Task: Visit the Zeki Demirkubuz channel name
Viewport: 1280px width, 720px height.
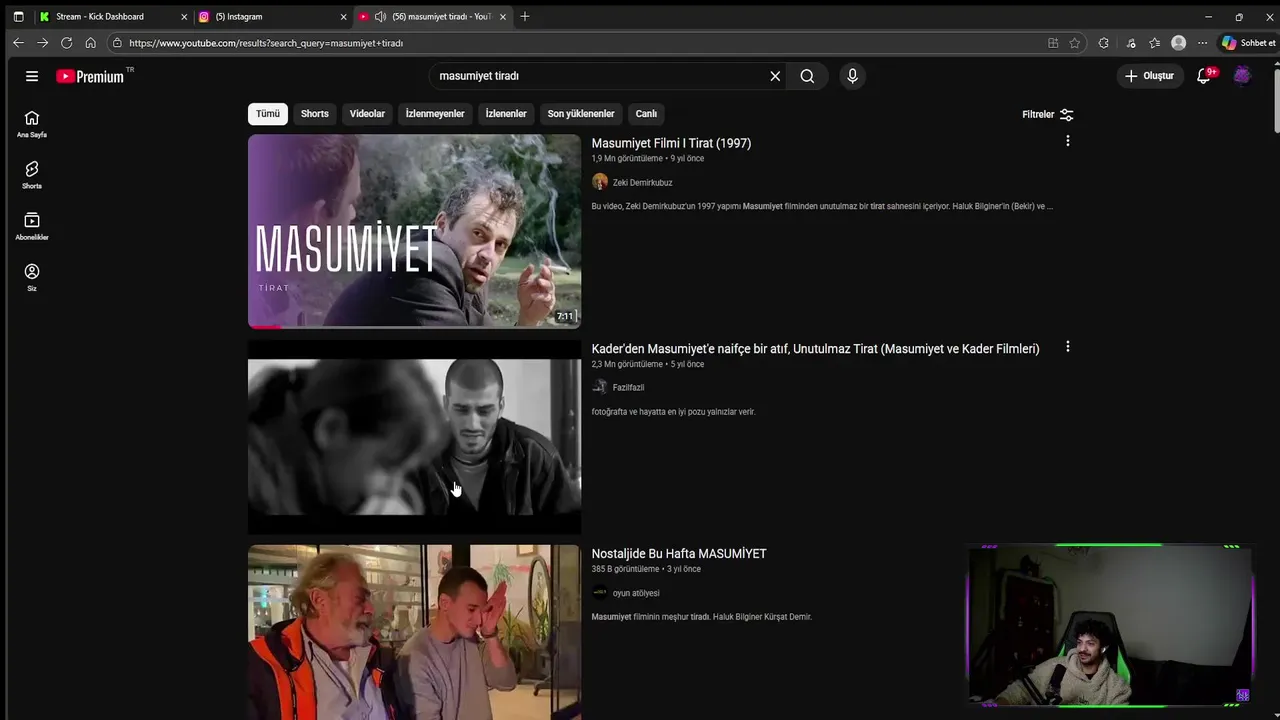Action: point(642,183)
